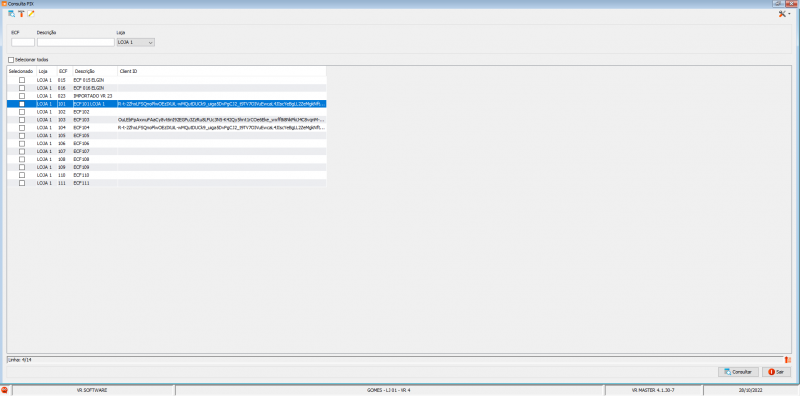Click the ECF 015 ELGIN description cell
Viewport: 800px width, 396px height.
[95, 80]
